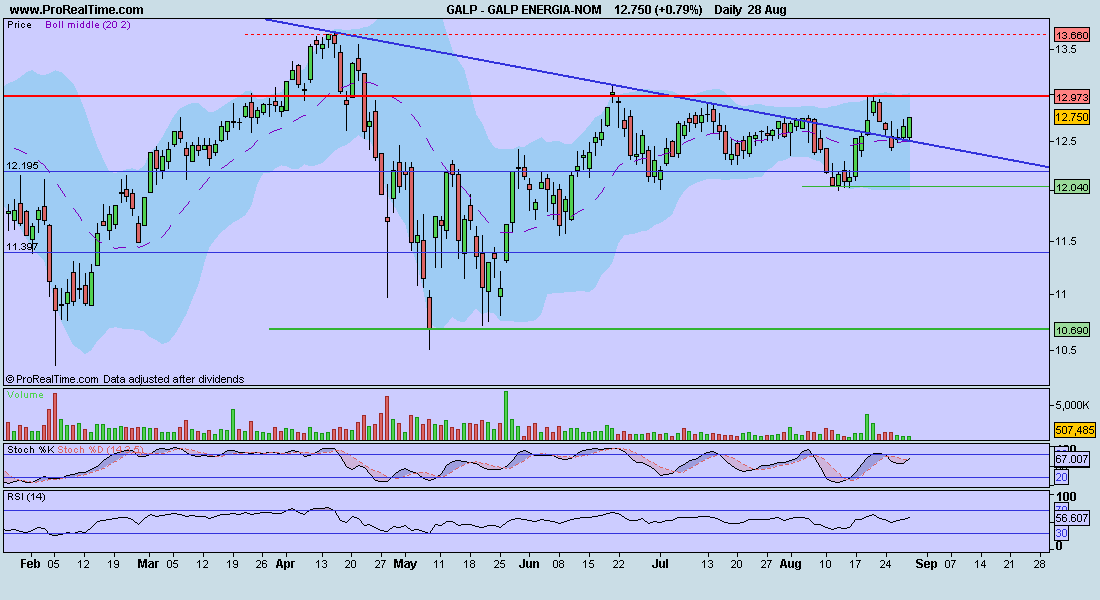This screenshot has width=1100, height=600.
Task: Click the RSI 30 level tag
Action: [1061, 533]
